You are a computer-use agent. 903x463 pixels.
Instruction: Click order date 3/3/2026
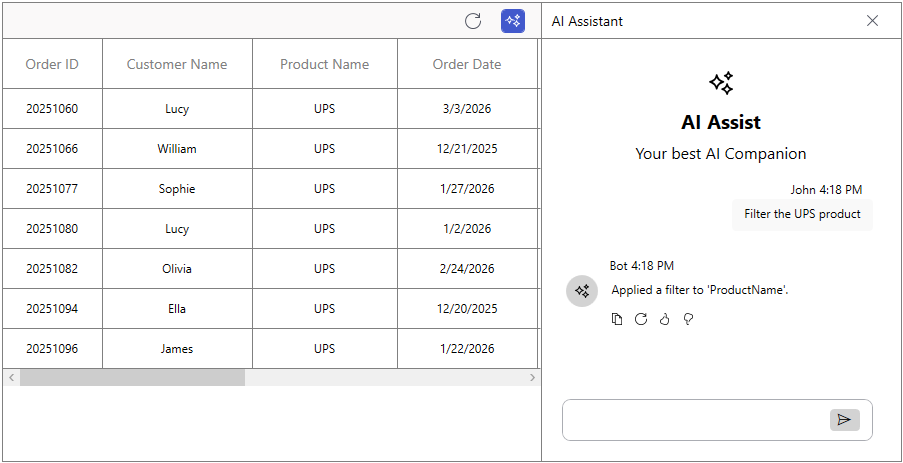click(467, 109)
